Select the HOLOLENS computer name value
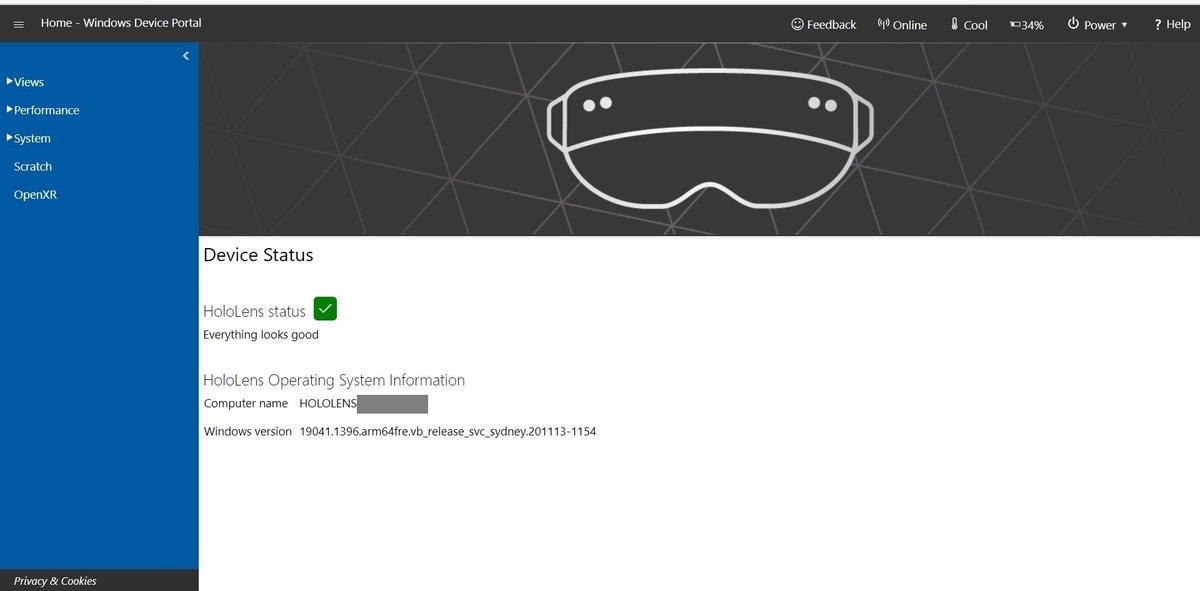1200x591 pixels. 364,403
